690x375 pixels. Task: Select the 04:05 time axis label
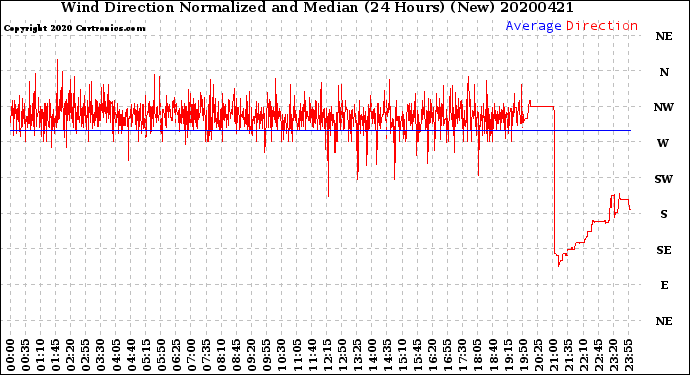point(116,355)
